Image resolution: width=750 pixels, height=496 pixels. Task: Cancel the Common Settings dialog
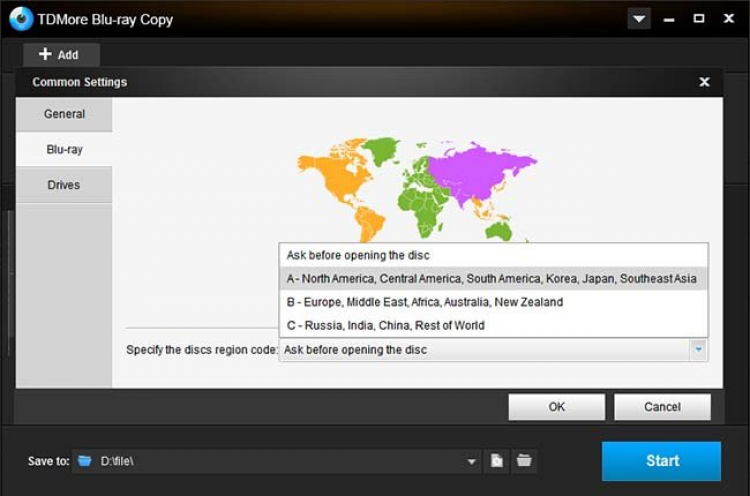pos(662,407)
